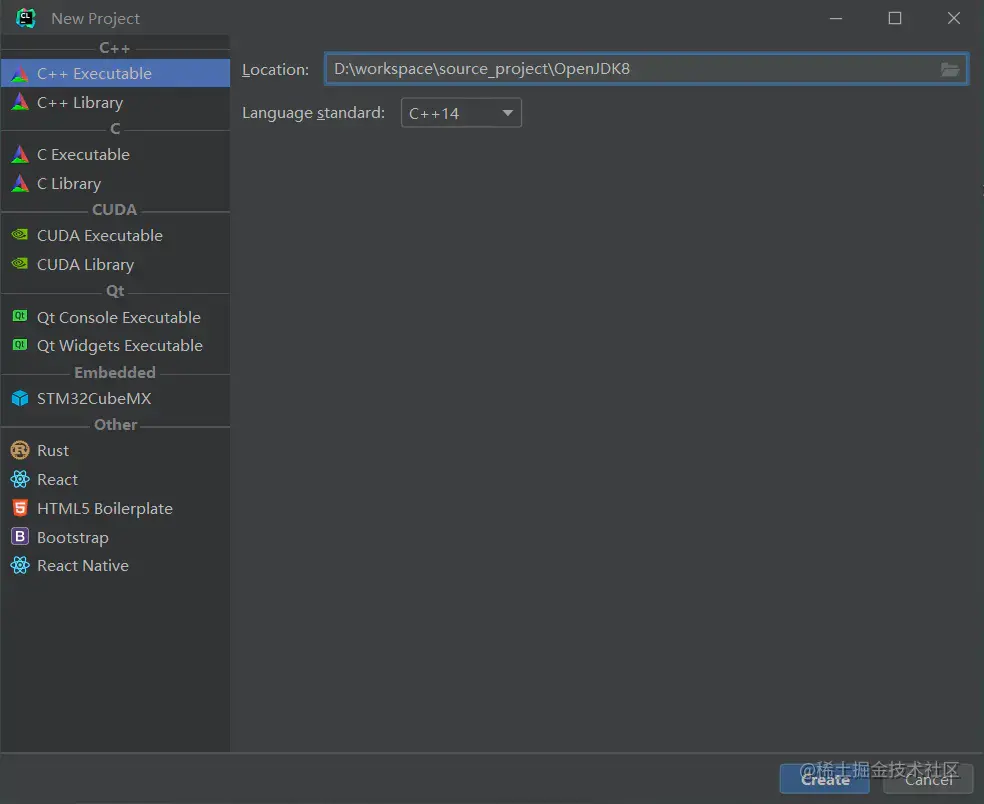Click the React atom icon
The width and height of the screenshot is (984, 804).
point(20,479)
